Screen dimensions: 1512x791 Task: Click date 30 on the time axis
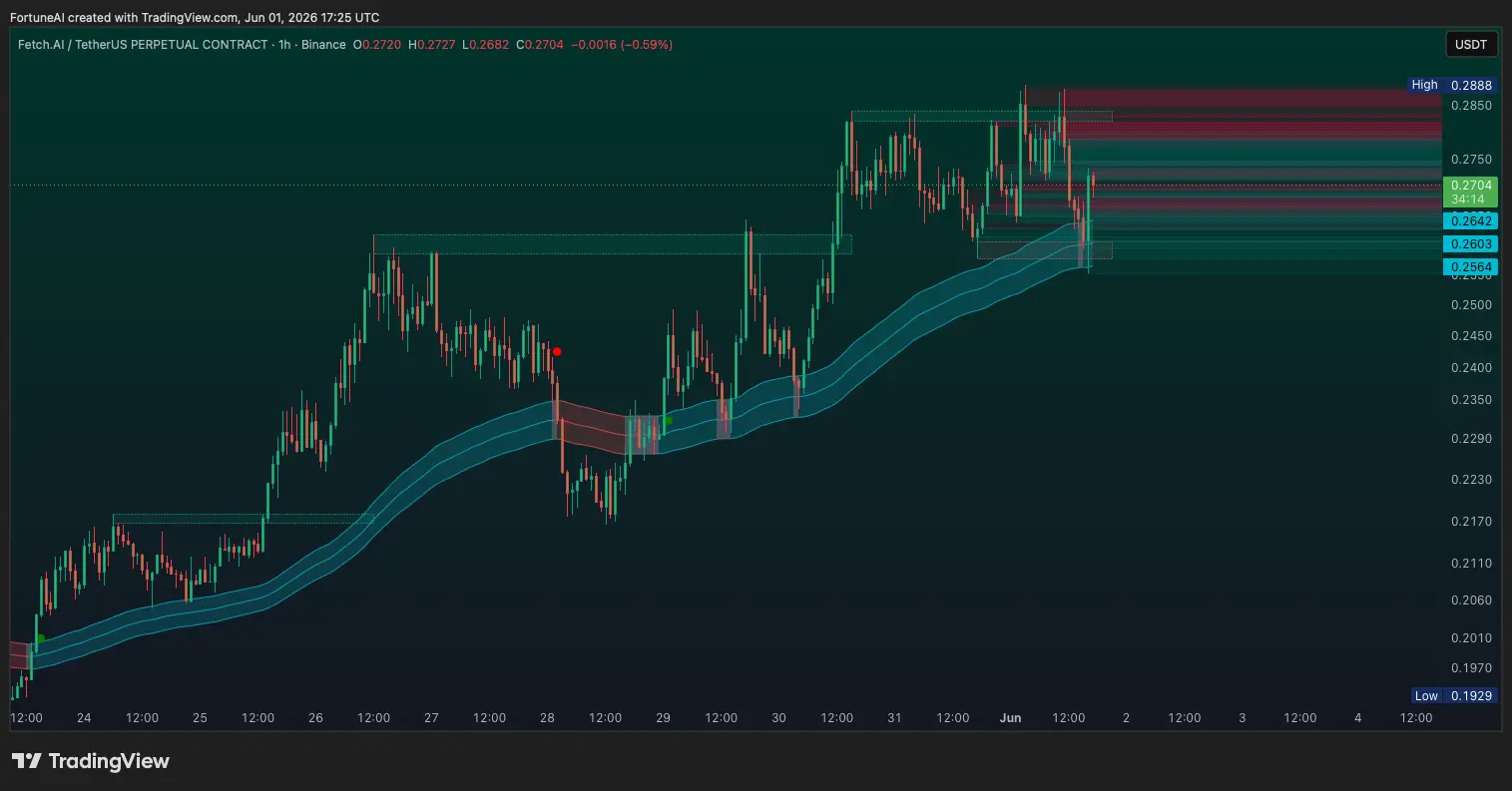778,718
